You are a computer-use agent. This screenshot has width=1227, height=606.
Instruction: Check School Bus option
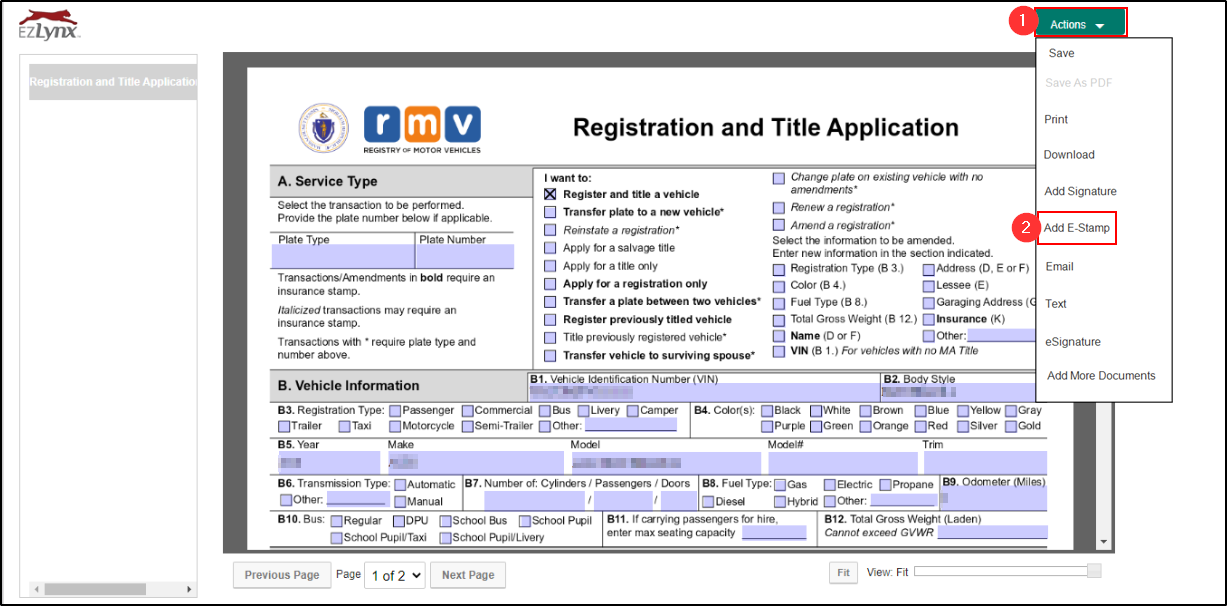(445, 520)
